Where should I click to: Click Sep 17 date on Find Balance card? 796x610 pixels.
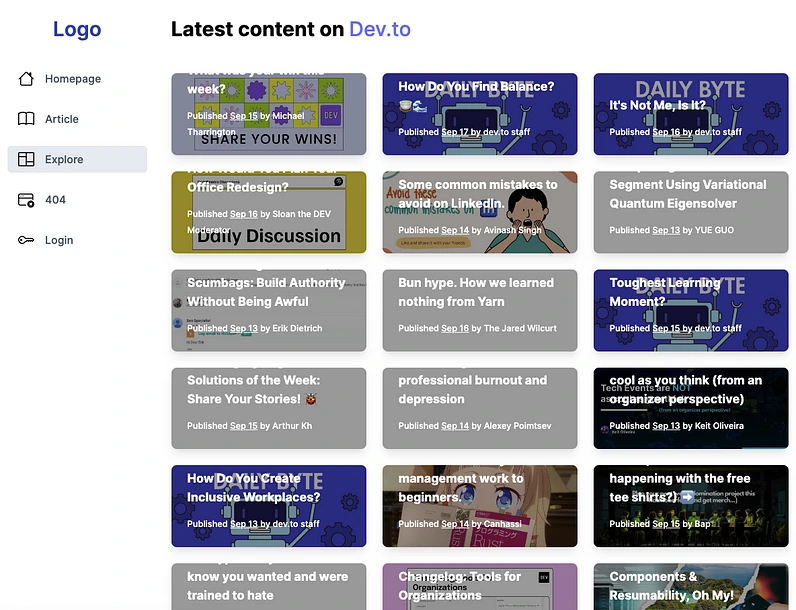(455, 132)
